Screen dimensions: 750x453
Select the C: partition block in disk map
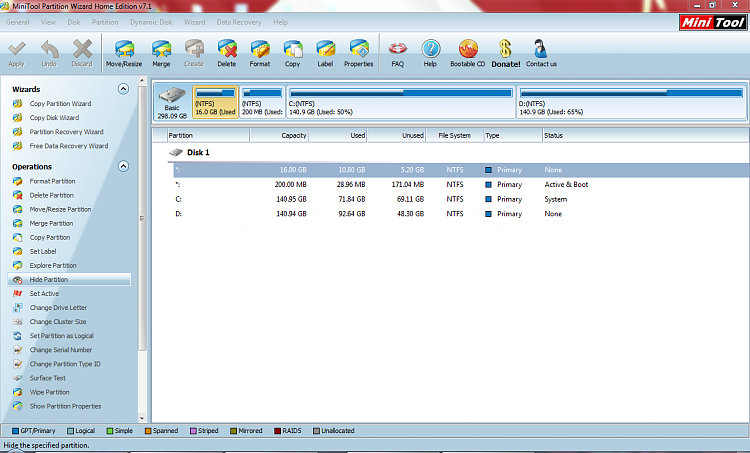(x=401, y=102)
